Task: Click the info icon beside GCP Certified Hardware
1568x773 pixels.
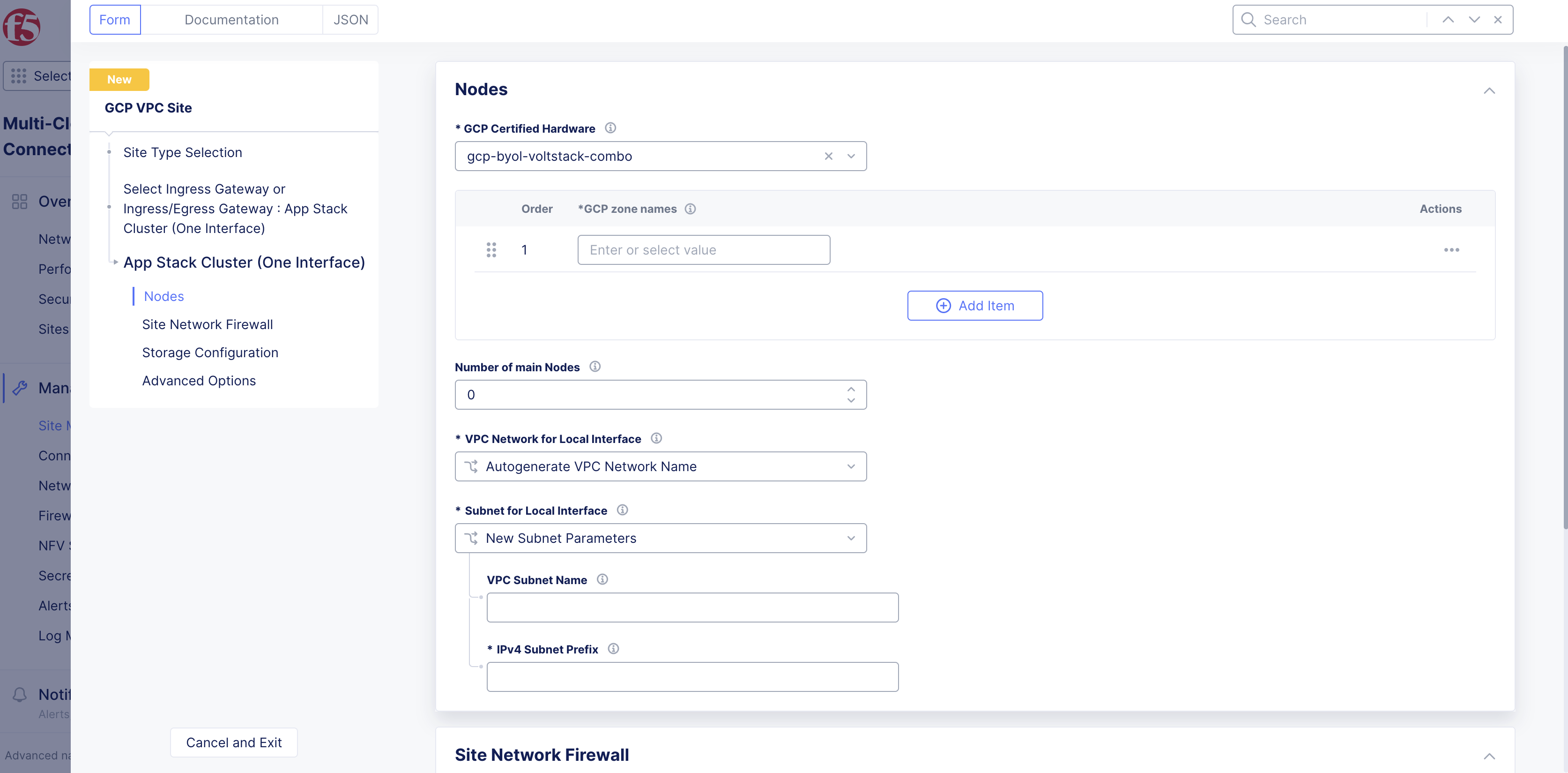Action: (x=610, y=128)
